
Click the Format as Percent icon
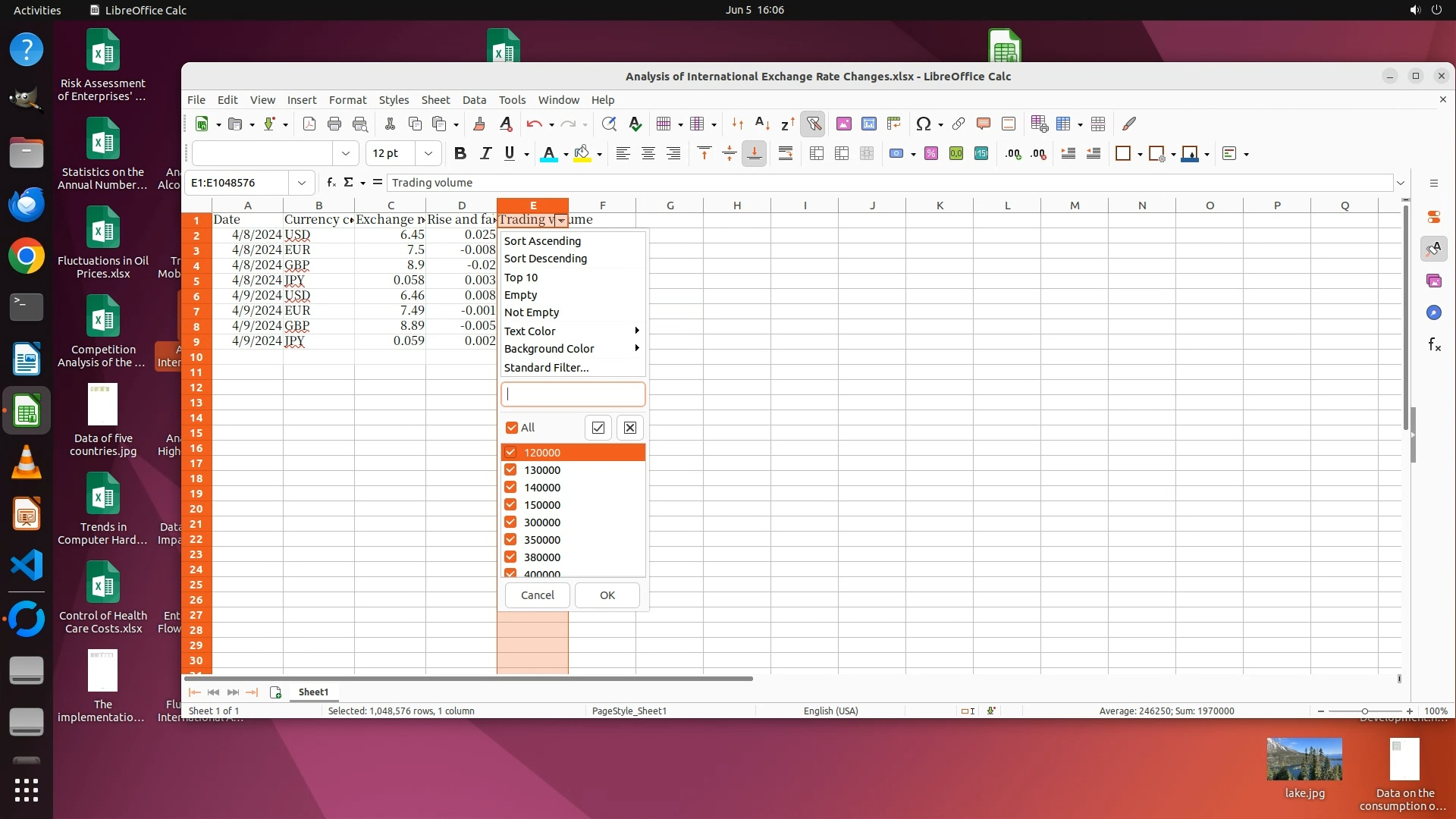[x=931, y=153]
